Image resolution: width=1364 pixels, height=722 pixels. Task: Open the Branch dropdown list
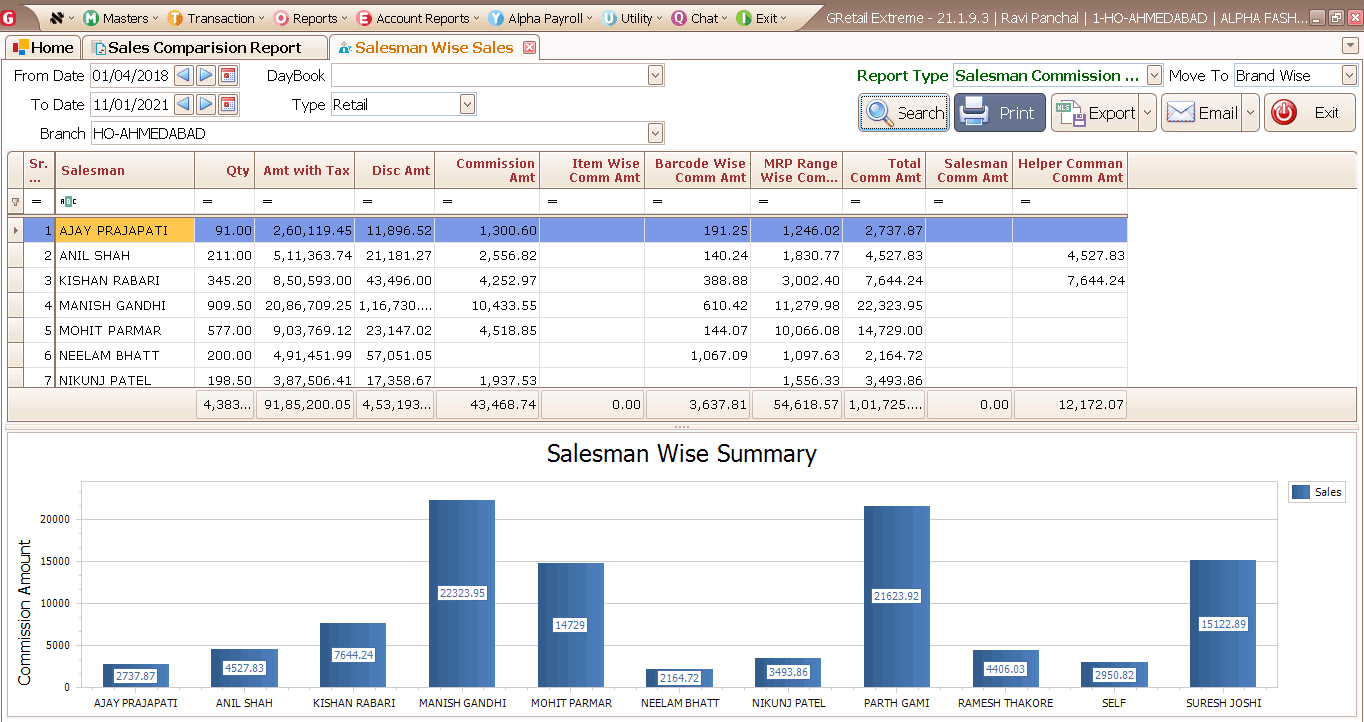655,133
